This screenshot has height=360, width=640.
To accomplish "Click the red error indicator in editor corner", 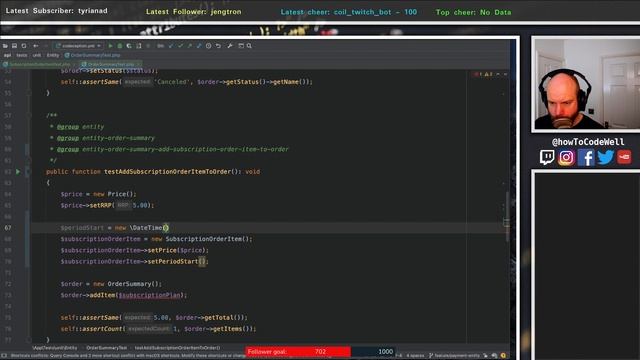I will 478,74.
